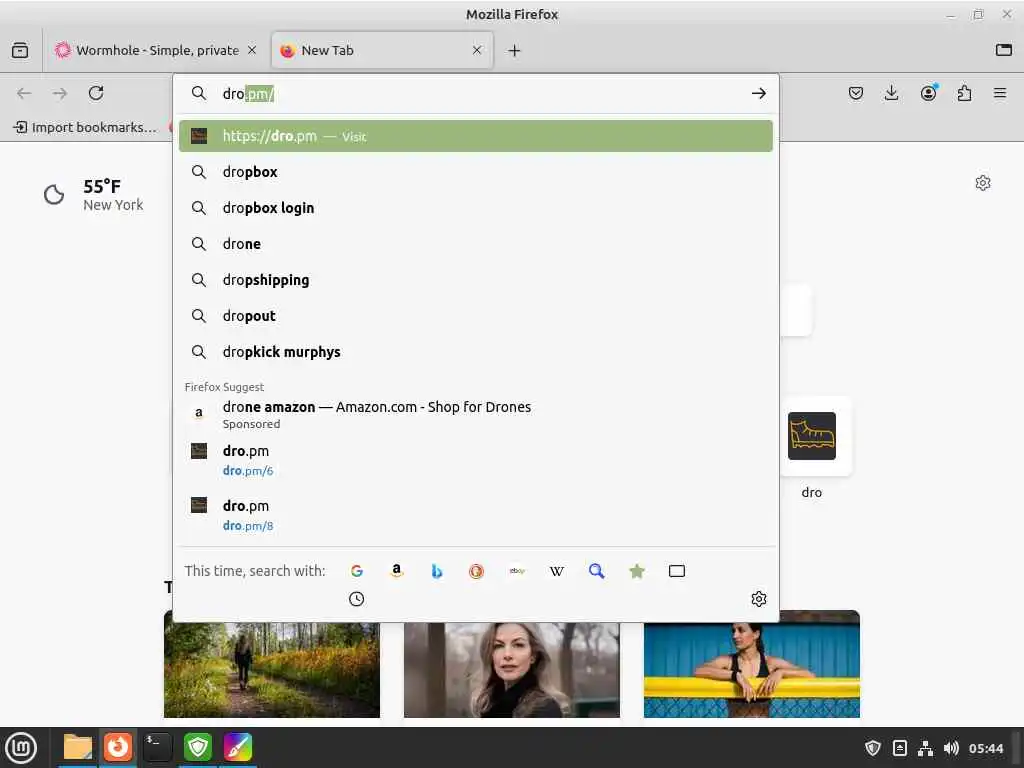
Task: Open the Firefox account icon
Action: click(928, 93)
